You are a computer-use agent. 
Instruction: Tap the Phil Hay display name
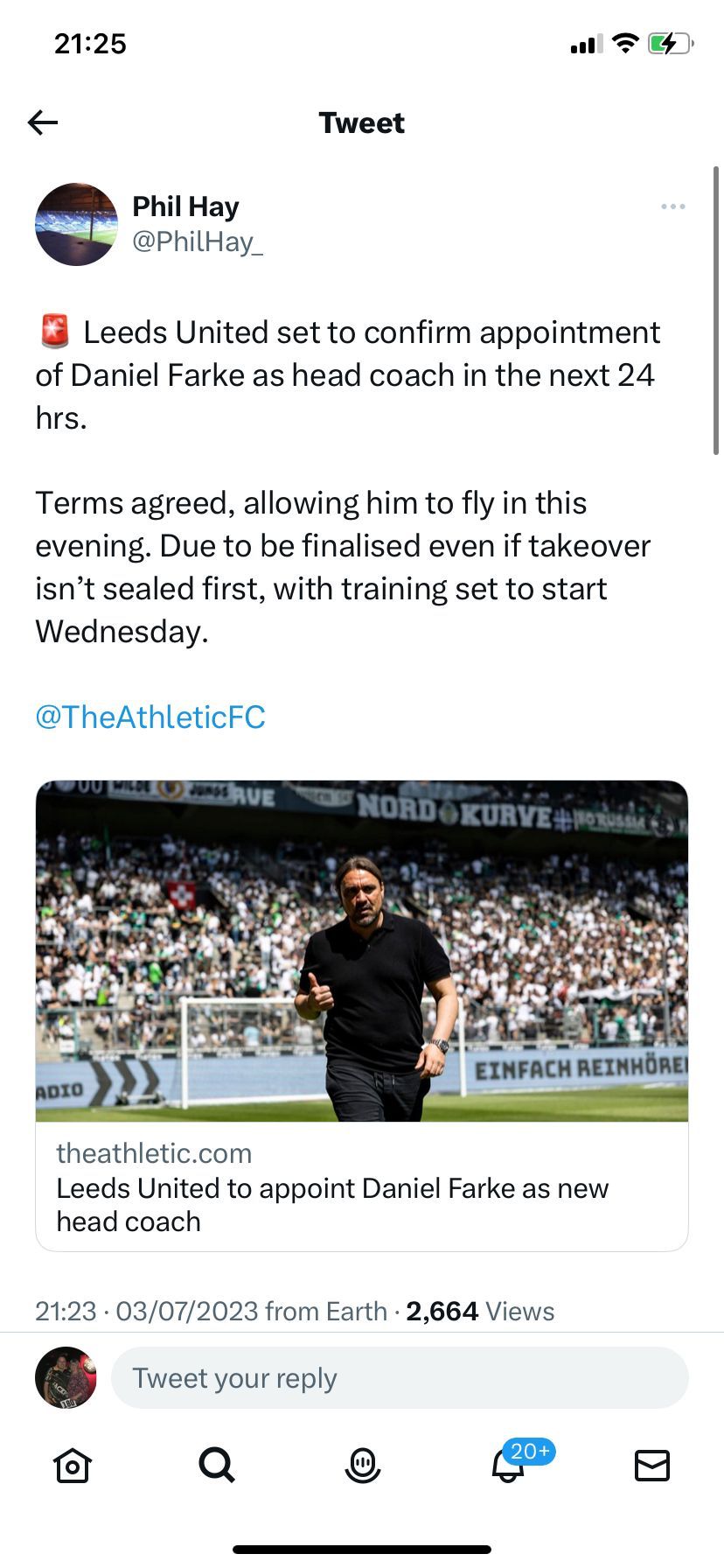(x=185, y=206)
